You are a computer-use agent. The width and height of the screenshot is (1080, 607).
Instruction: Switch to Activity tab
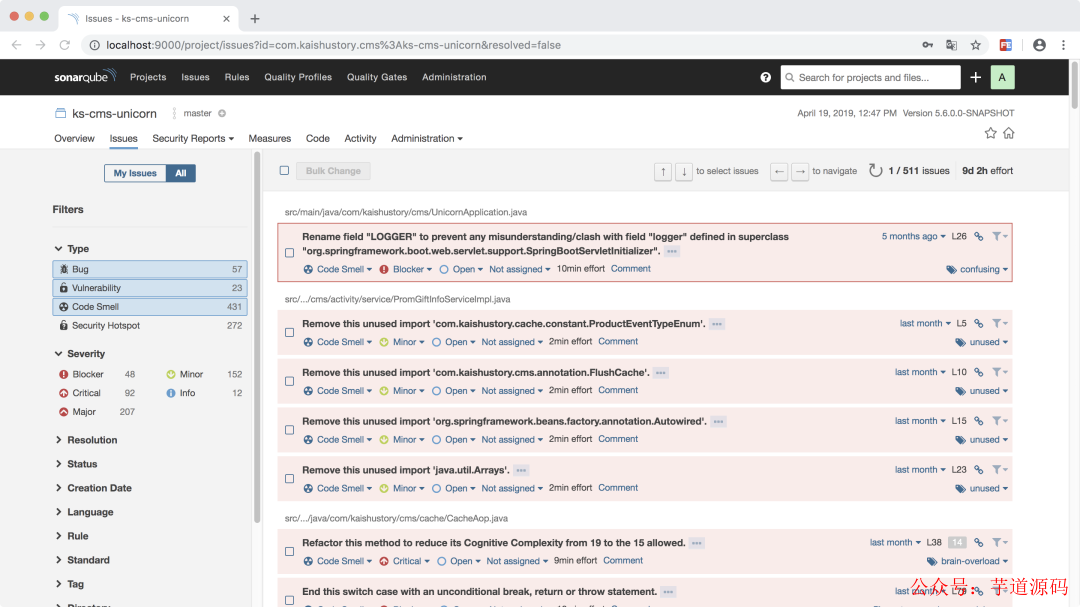click(x=360, y=138)
